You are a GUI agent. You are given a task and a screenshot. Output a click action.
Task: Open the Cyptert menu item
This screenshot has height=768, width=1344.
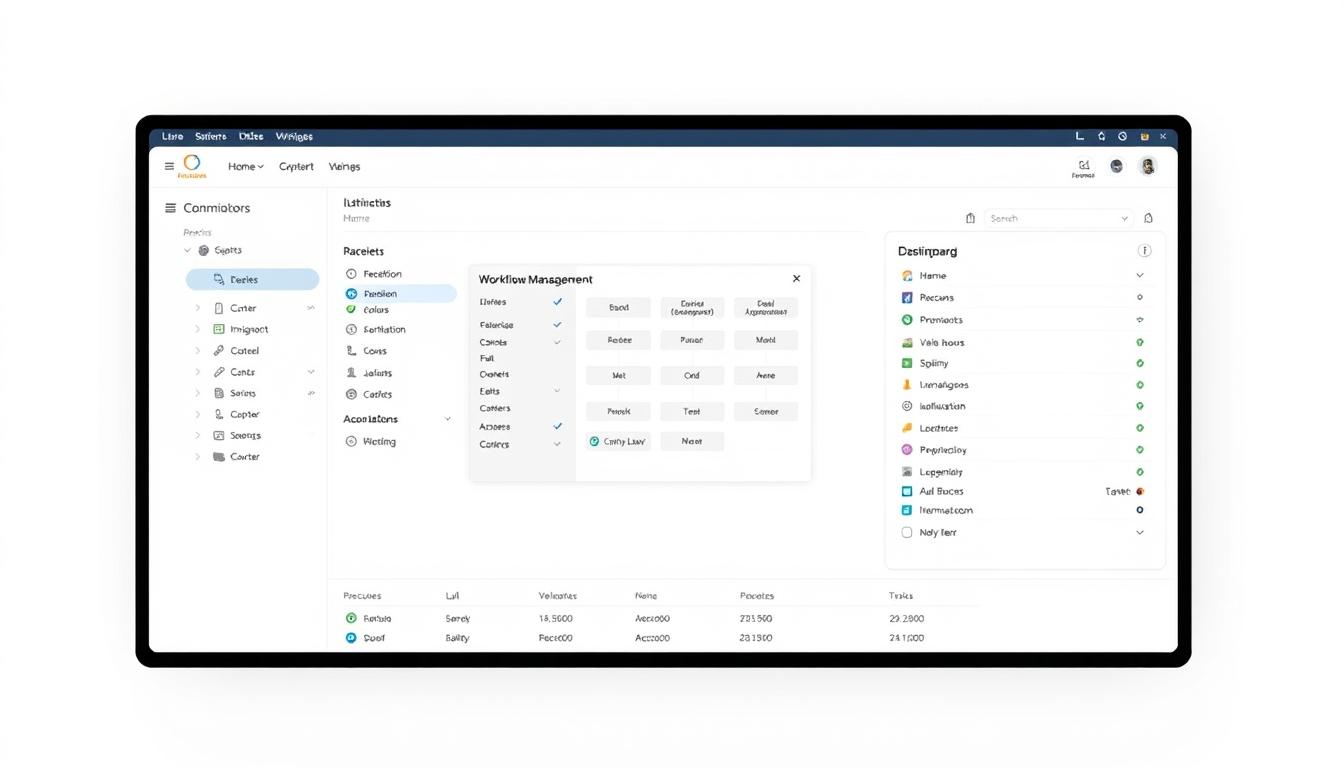(296, 167)
